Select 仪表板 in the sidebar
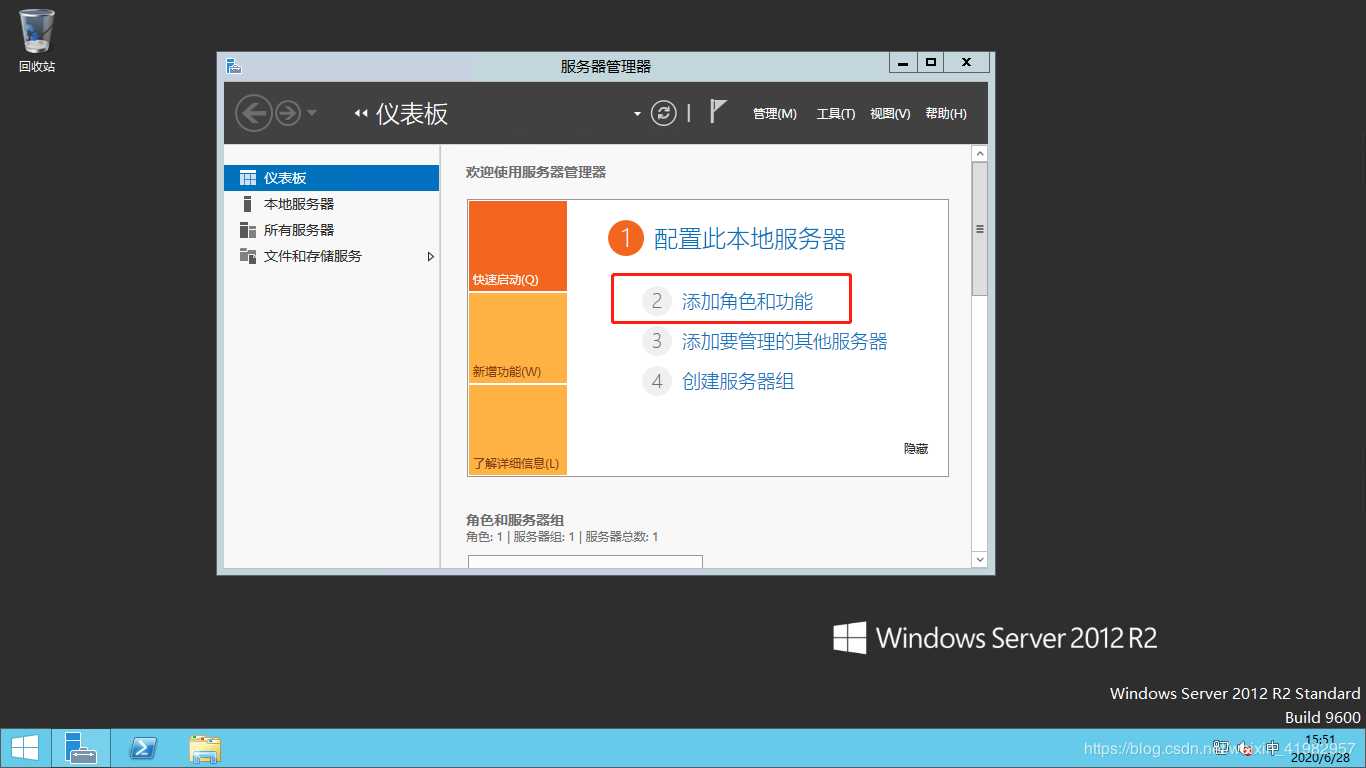 (332, 178)
